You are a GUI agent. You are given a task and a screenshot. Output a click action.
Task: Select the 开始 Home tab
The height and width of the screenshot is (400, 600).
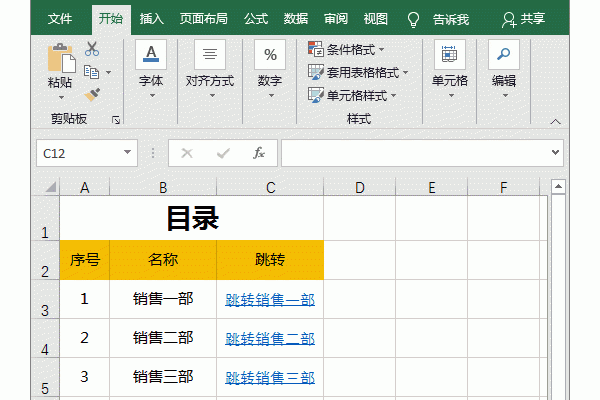(111, 19)
